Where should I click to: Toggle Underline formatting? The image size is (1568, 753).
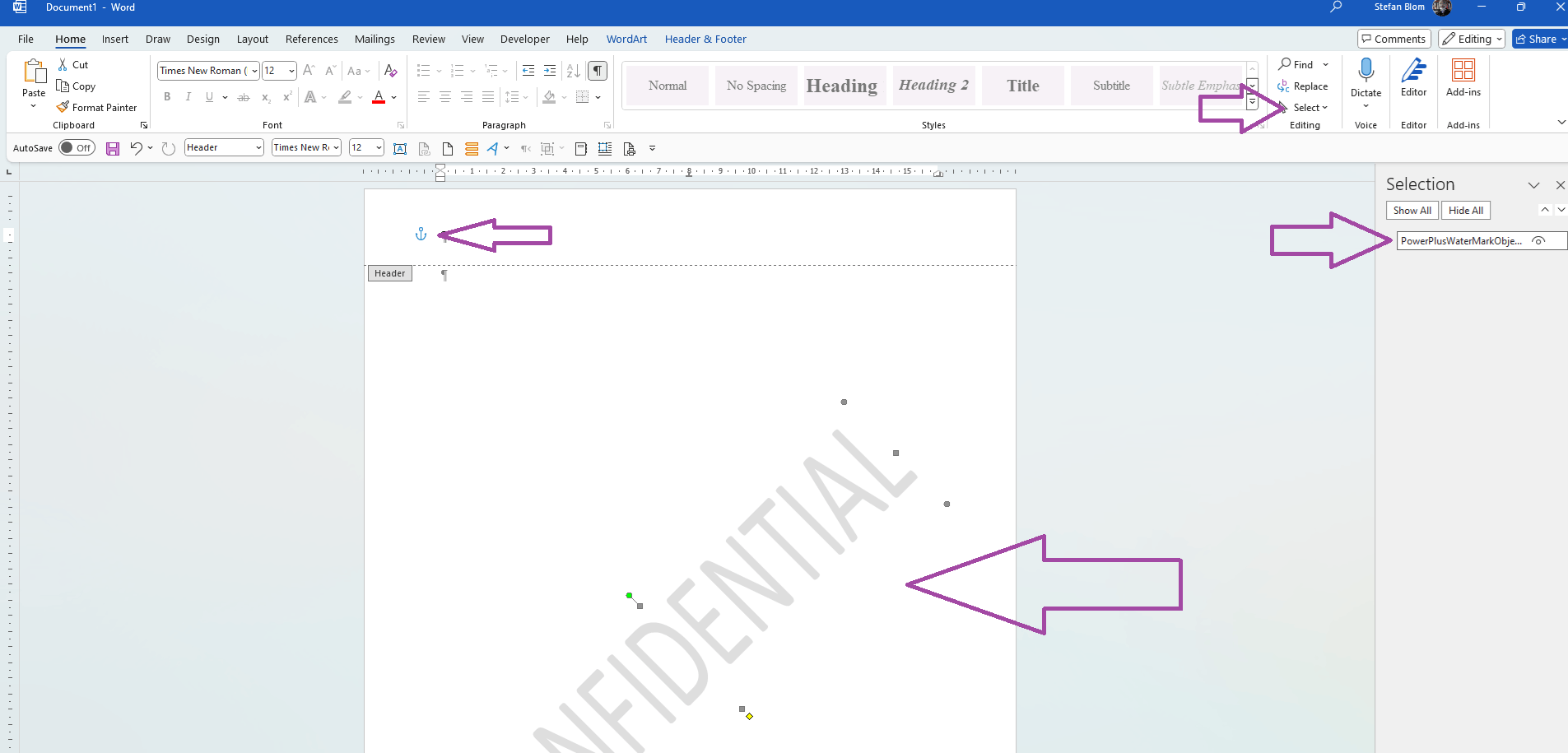tap(209, 97)
